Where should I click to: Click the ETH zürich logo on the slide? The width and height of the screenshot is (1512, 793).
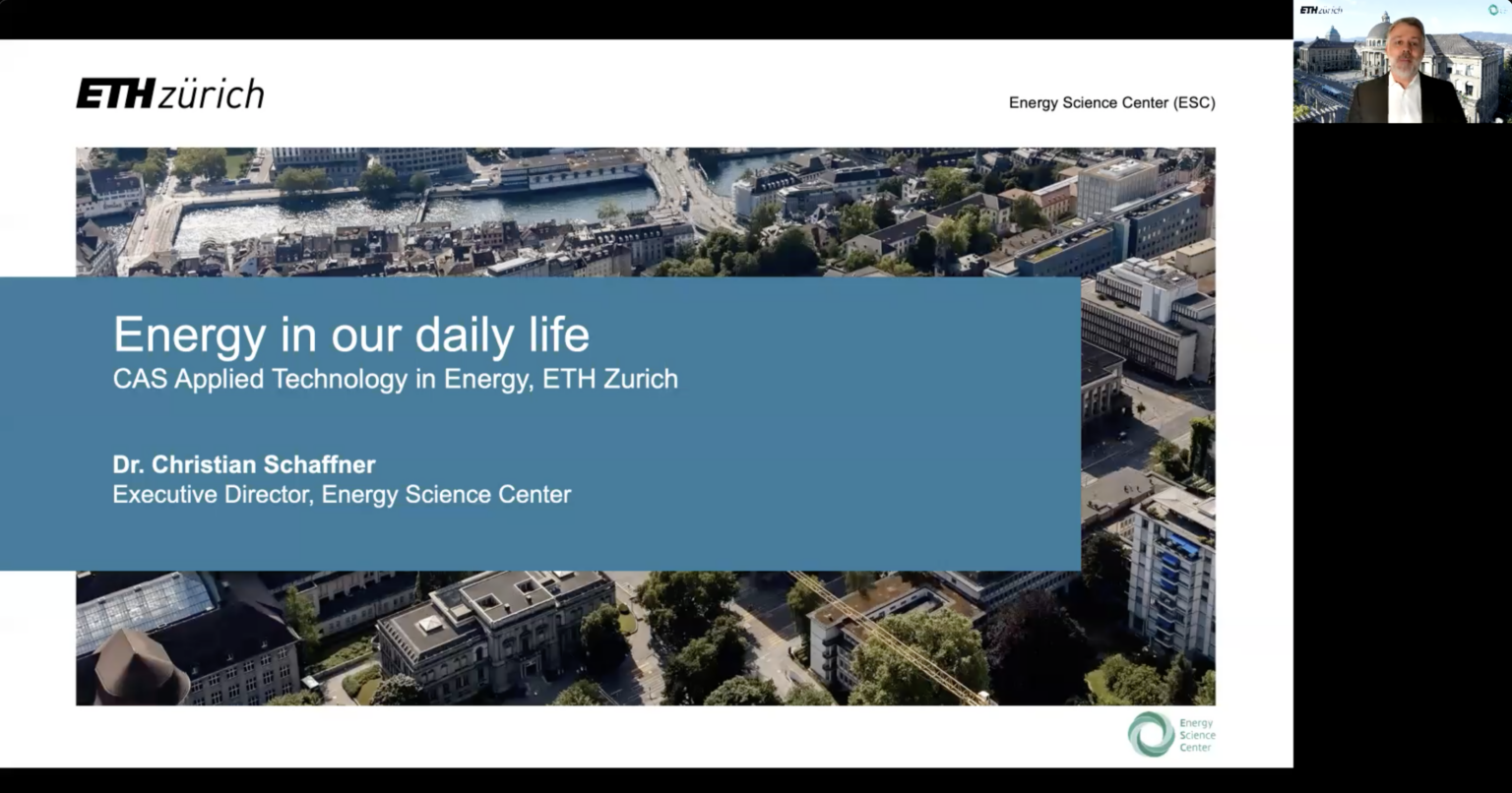(170, 93)
